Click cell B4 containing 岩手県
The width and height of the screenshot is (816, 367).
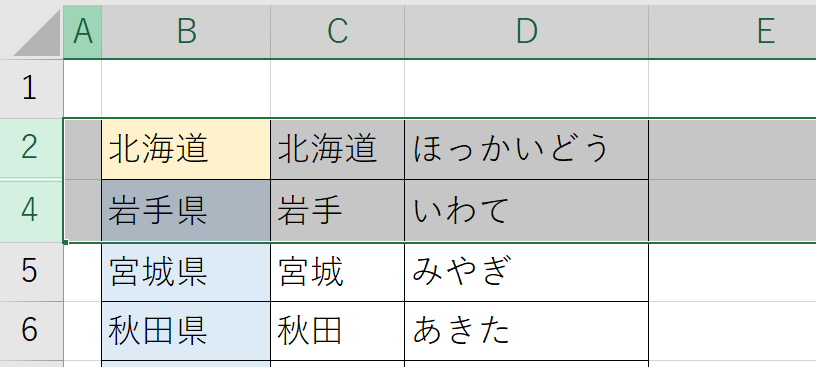click(186, 211)
